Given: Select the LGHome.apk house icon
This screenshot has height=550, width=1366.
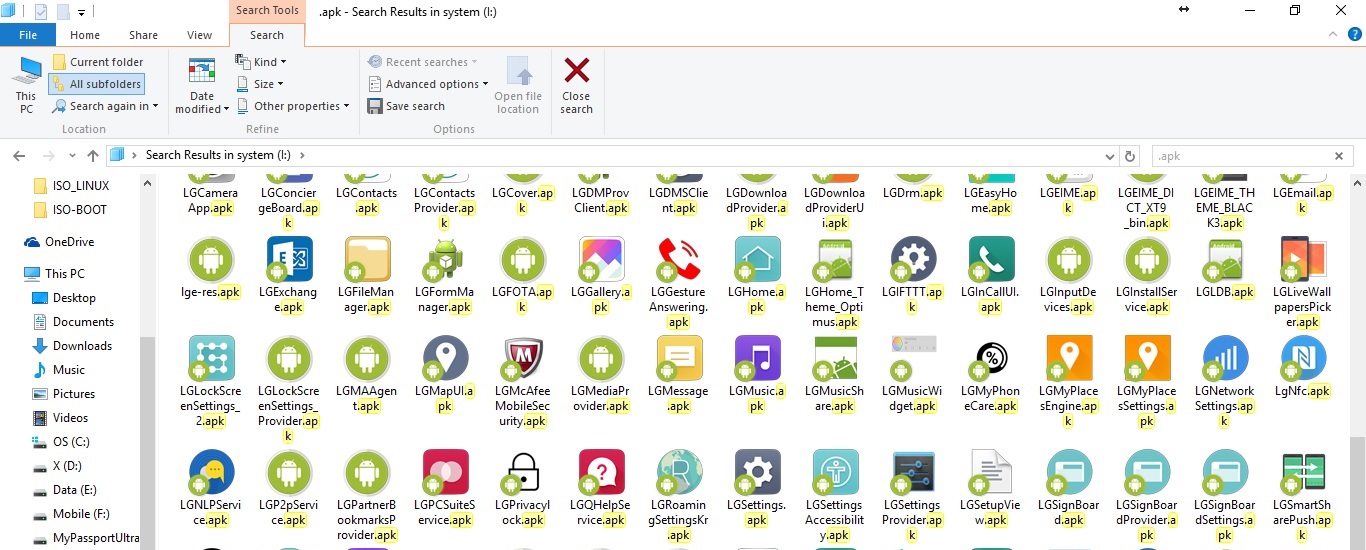Looking at the screenshot, I should coord(757,259).
